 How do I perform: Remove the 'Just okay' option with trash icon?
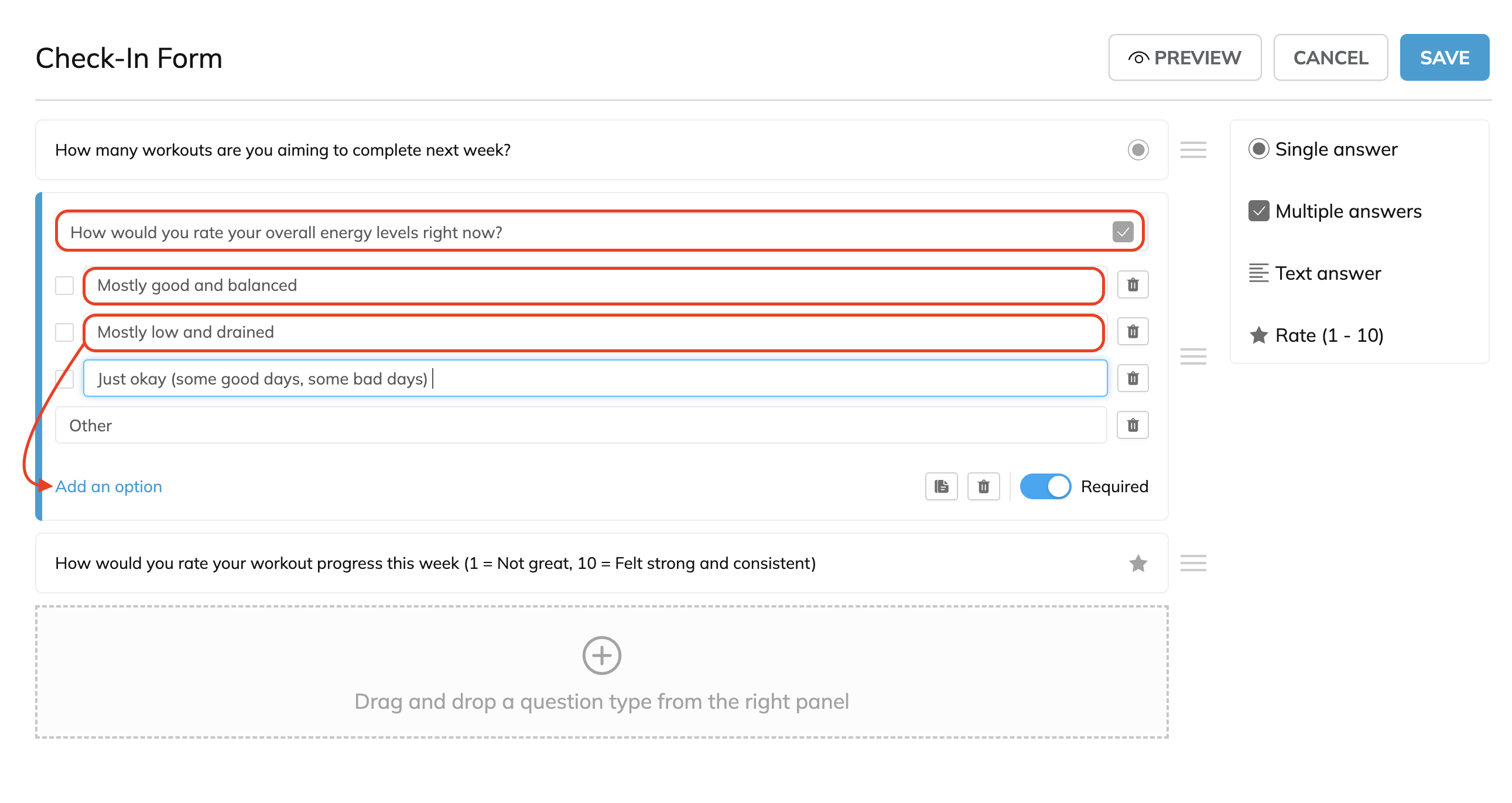[x=1132, y=379]
